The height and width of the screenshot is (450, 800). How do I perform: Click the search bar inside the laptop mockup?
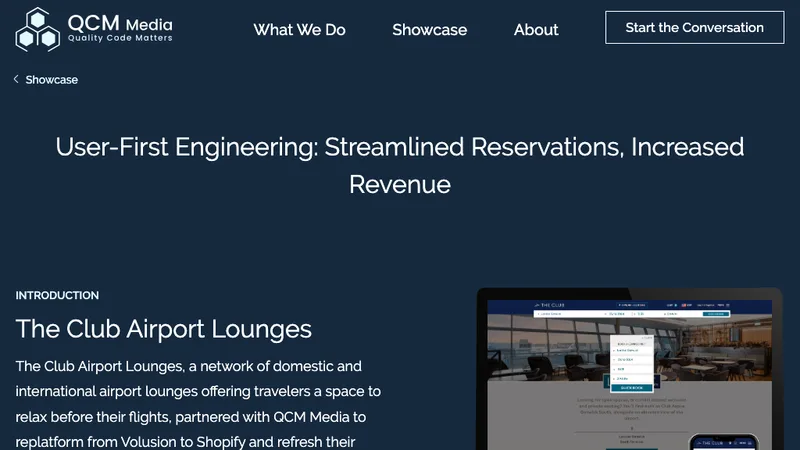pyautogui.click(x=632, y=314)
